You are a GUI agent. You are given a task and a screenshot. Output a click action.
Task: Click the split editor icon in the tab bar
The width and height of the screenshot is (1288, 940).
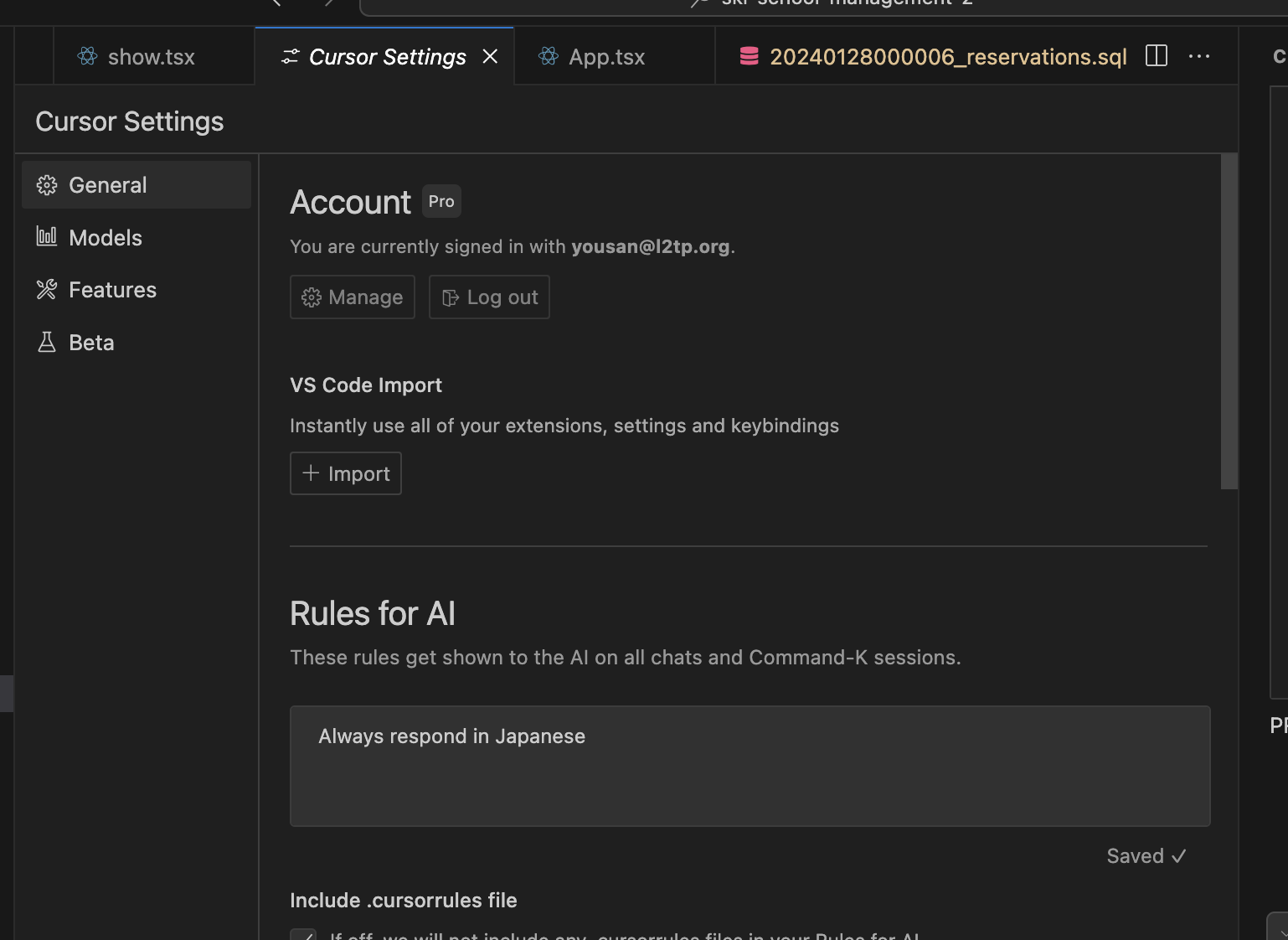coord(1156,56)
